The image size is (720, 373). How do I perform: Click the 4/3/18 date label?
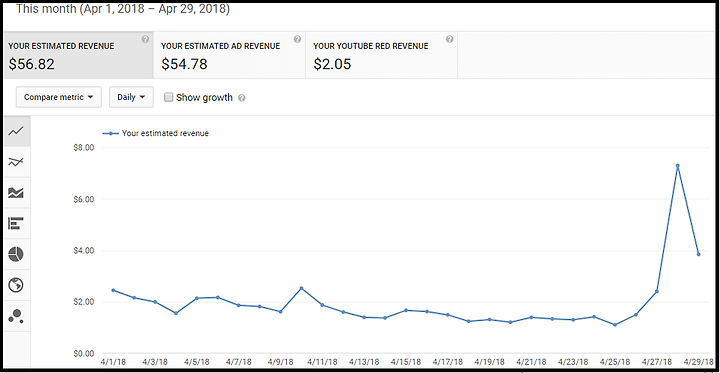[155, 362]
